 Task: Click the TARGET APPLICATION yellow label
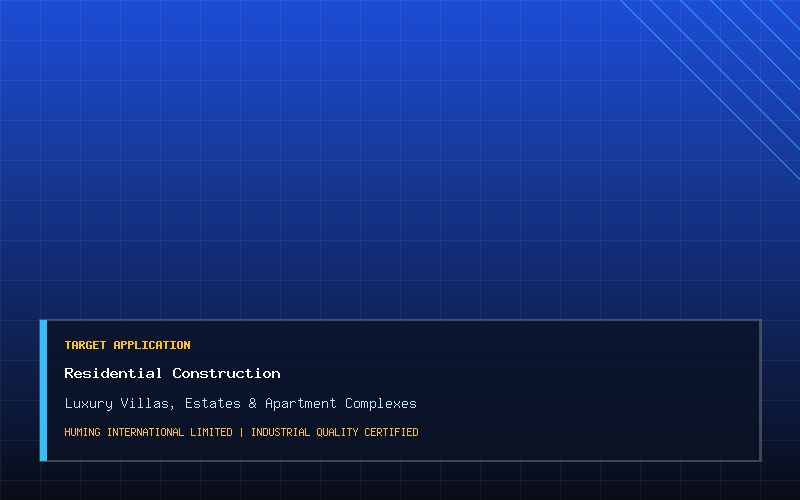coord(127,345)
